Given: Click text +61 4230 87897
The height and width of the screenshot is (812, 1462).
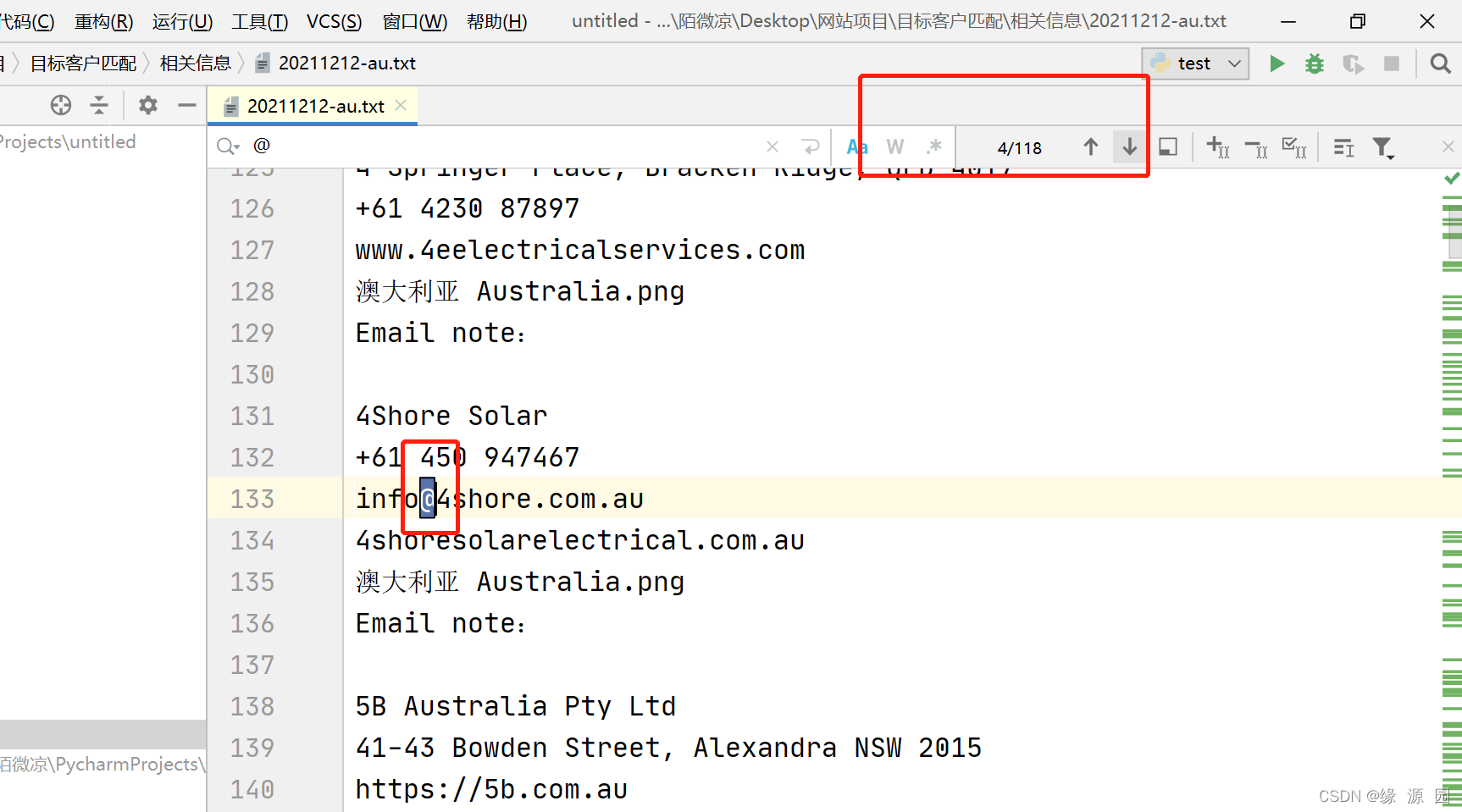Looking at the screenshot, I should [x=468, y=208].
